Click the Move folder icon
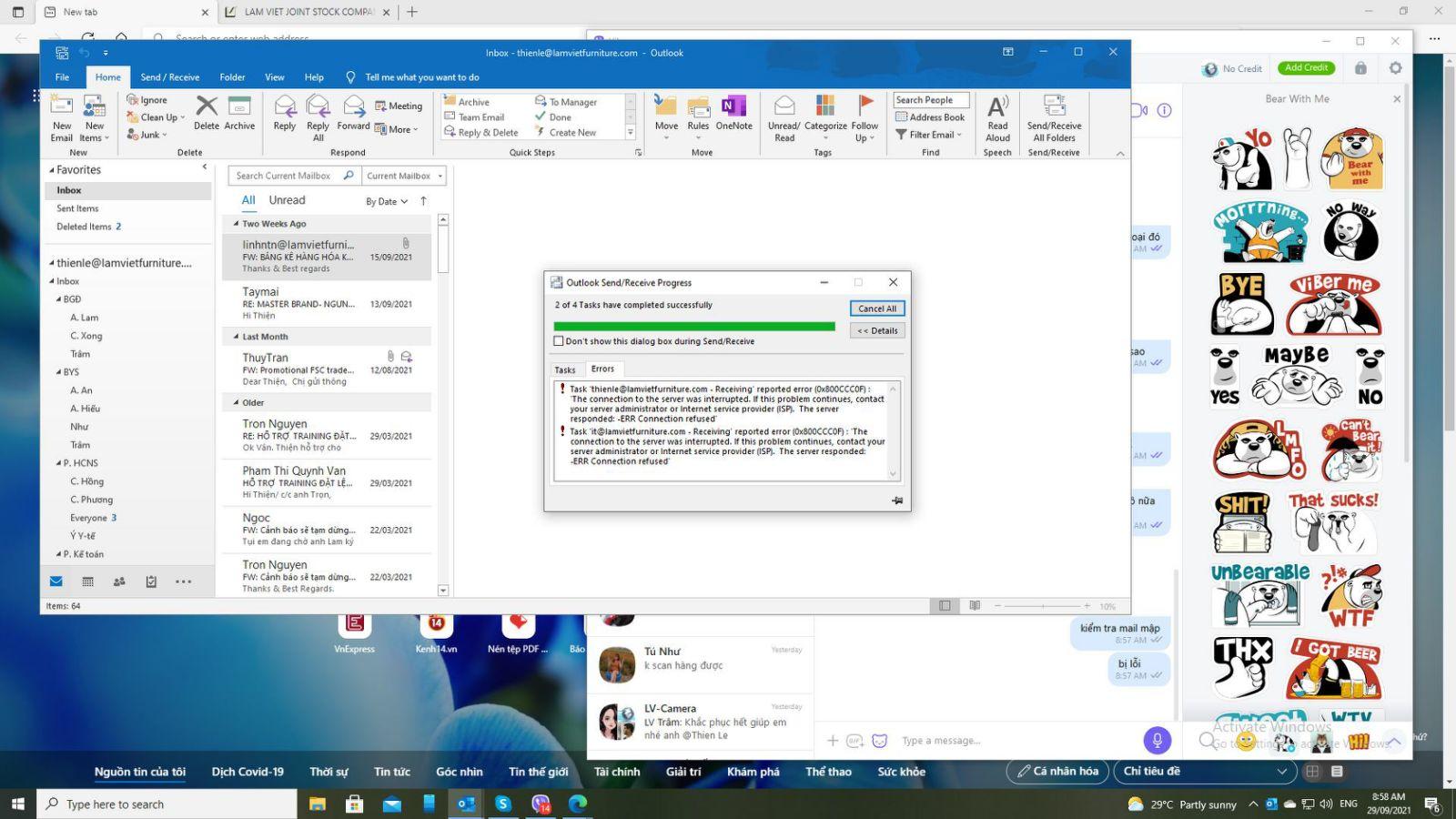This screenshot has height=819, width=1456. tap(666, 106)
